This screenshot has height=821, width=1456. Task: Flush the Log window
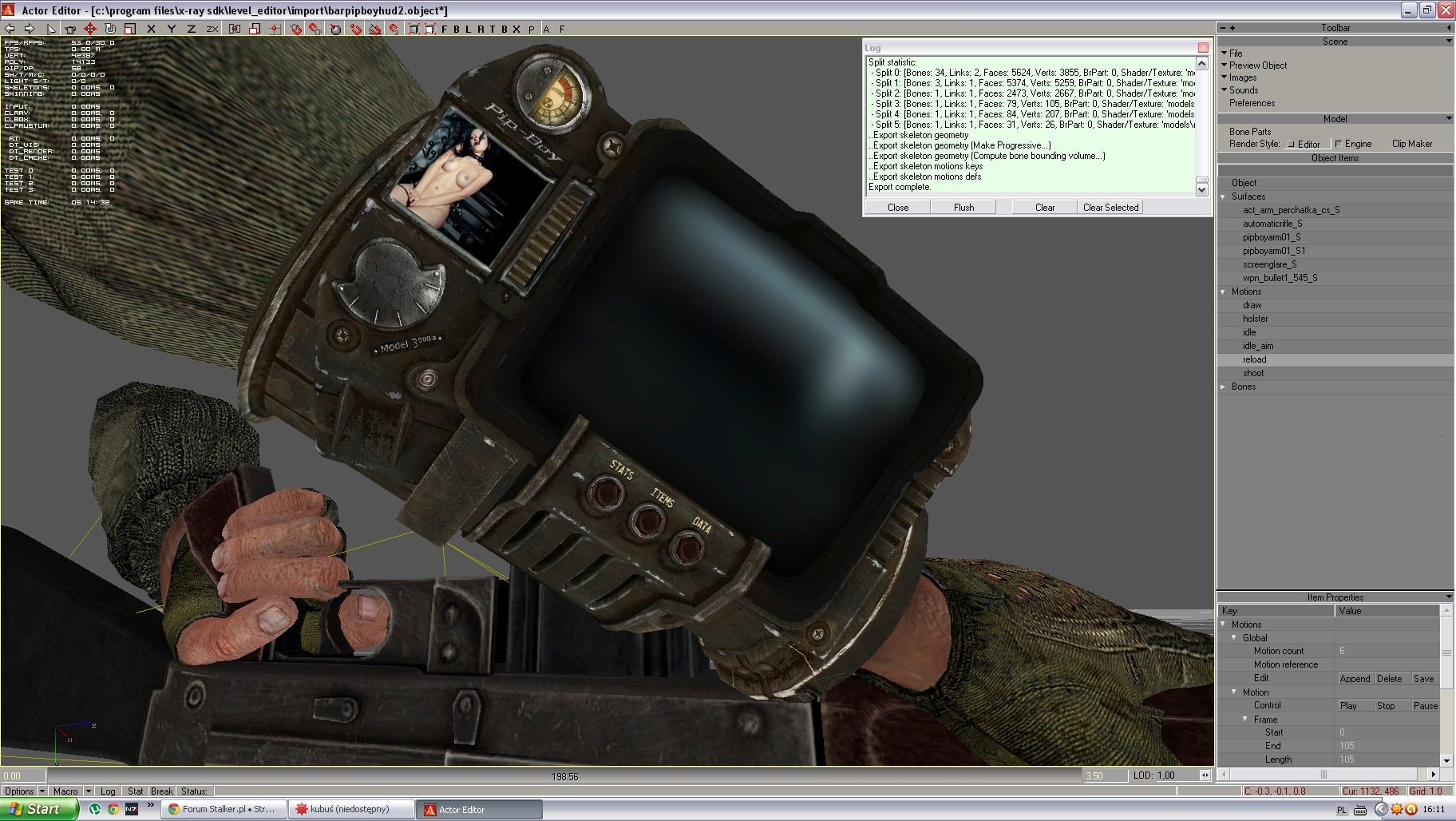963,207
